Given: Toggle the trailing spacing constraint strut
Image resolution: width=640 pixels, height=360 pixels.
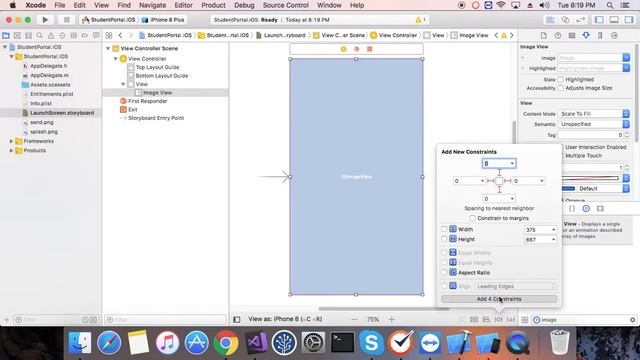Looking at the screenshot, I should click(507, 181).
